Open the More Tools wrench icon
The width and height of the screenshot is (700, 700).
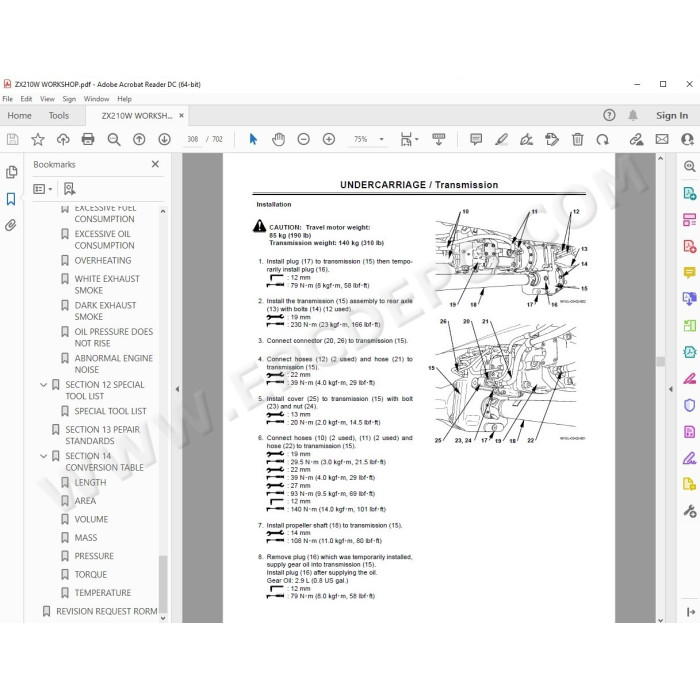click(x=689, y=511)
